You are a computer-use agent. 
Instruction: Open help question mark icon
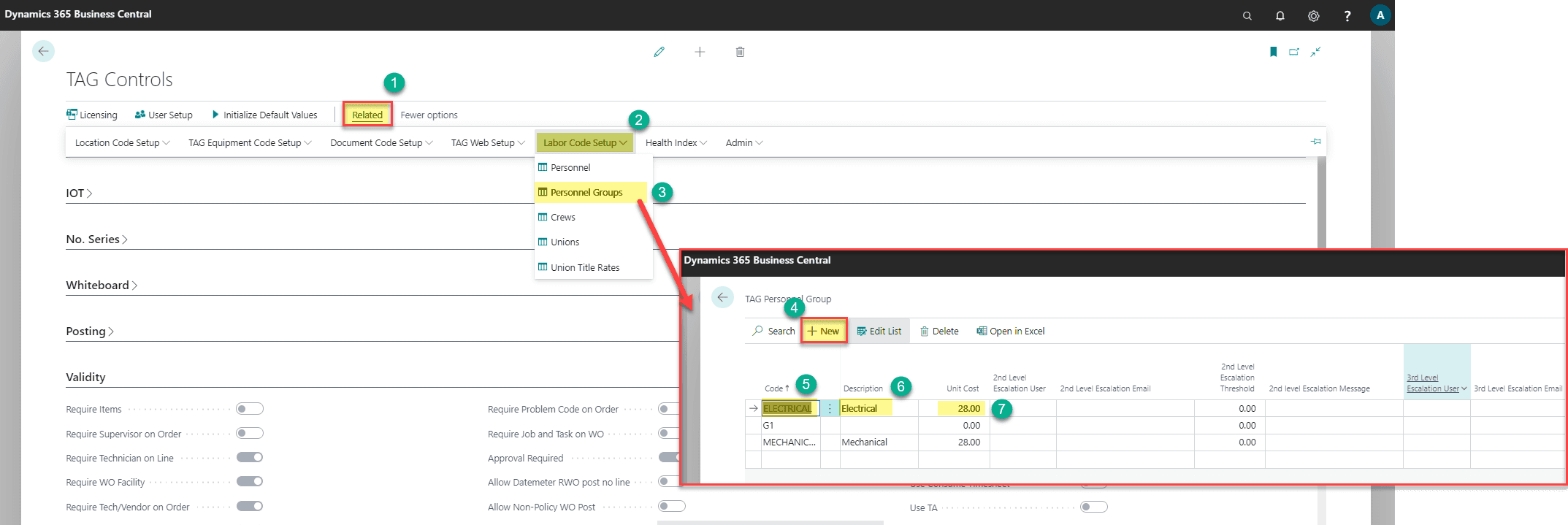(1347, 15)
